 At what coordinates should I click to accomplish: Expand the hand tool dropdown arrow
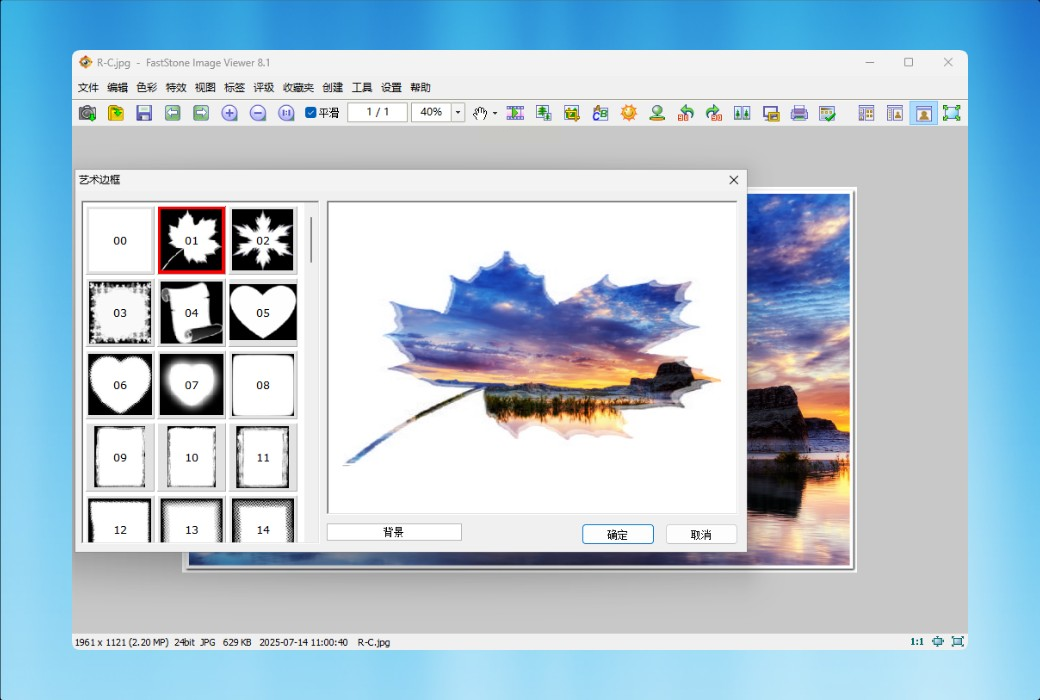click(495, 113)
